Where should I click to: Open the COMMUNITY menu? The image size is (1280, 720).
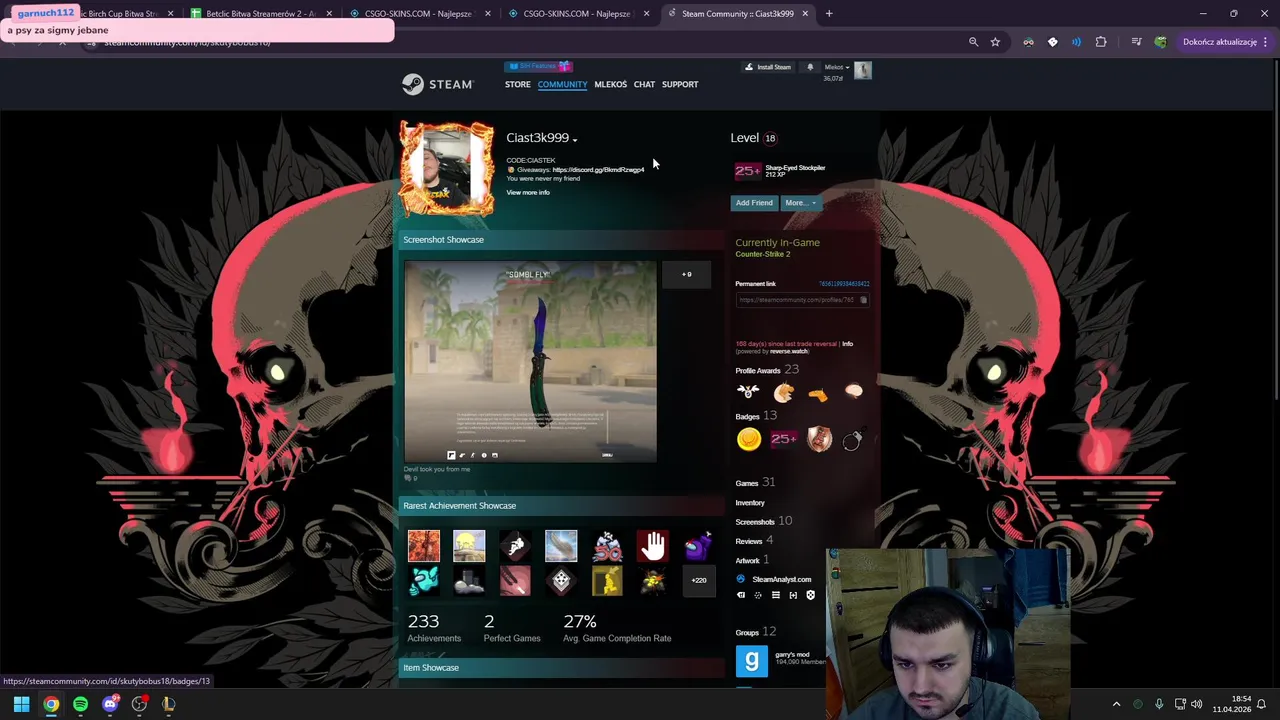pyautogui.click(x=562, y=84)
